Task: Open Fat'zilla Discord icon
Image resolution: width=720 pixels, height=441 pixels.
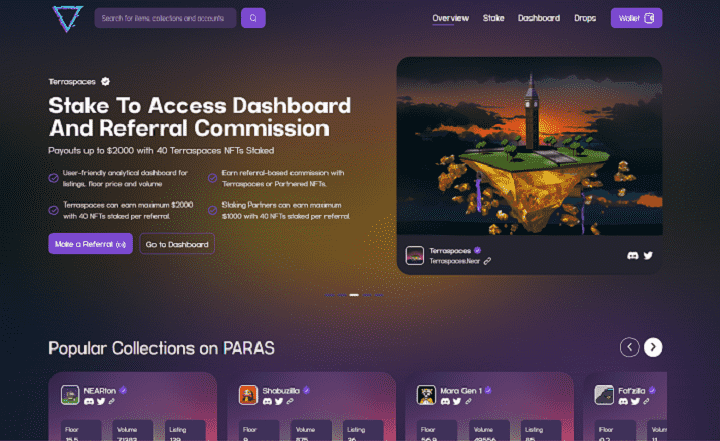Action: click(623, 401)
